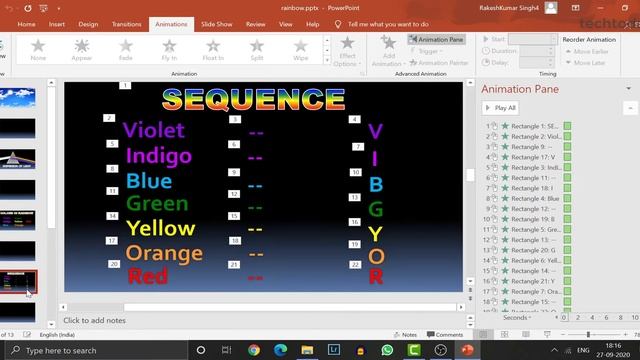Screen dimensions: 640x360
Task: Open the Slide Show tab
Action: point(216,24)
